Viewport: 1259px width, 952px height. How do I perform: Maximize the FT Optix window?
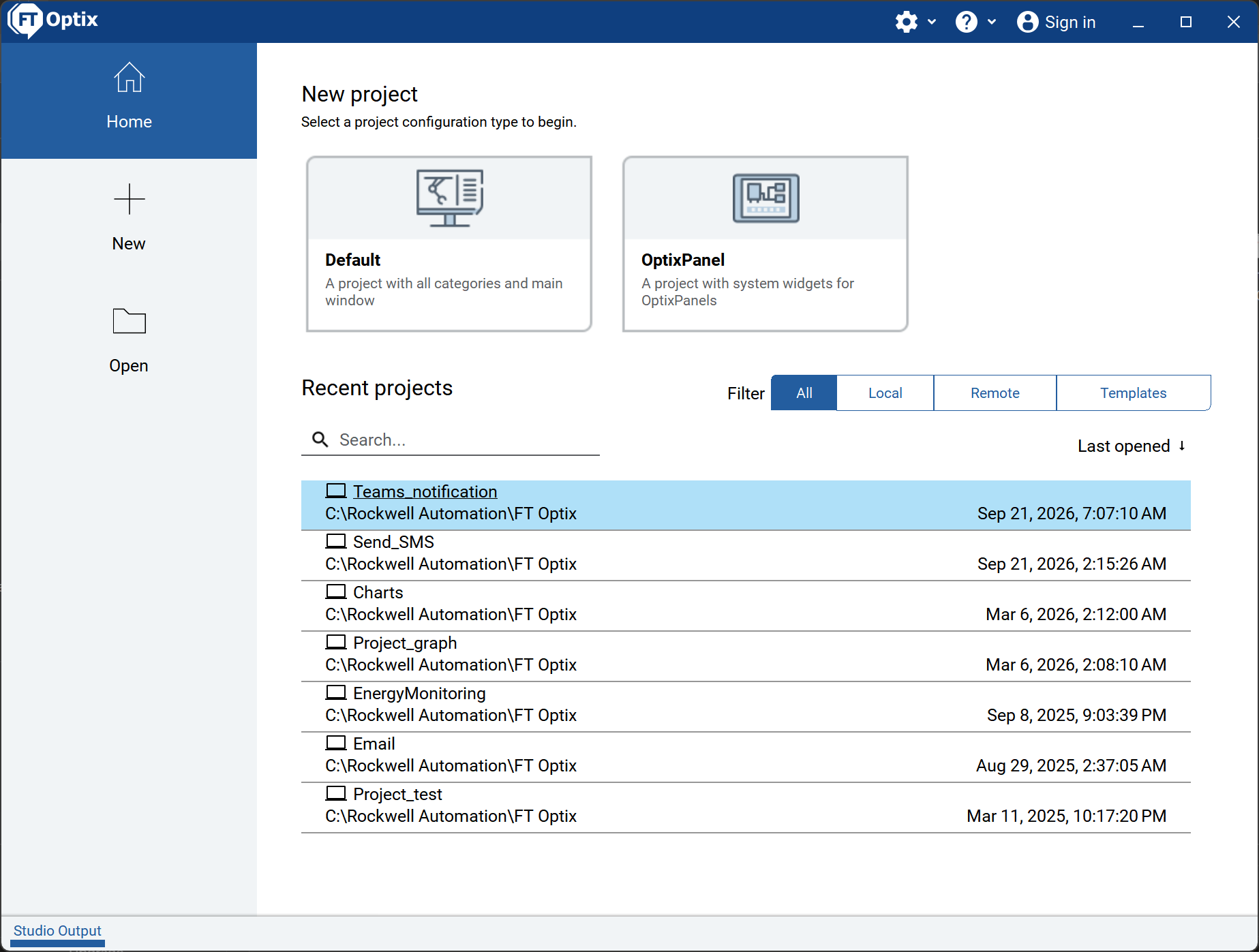[x=1186, y=22]
